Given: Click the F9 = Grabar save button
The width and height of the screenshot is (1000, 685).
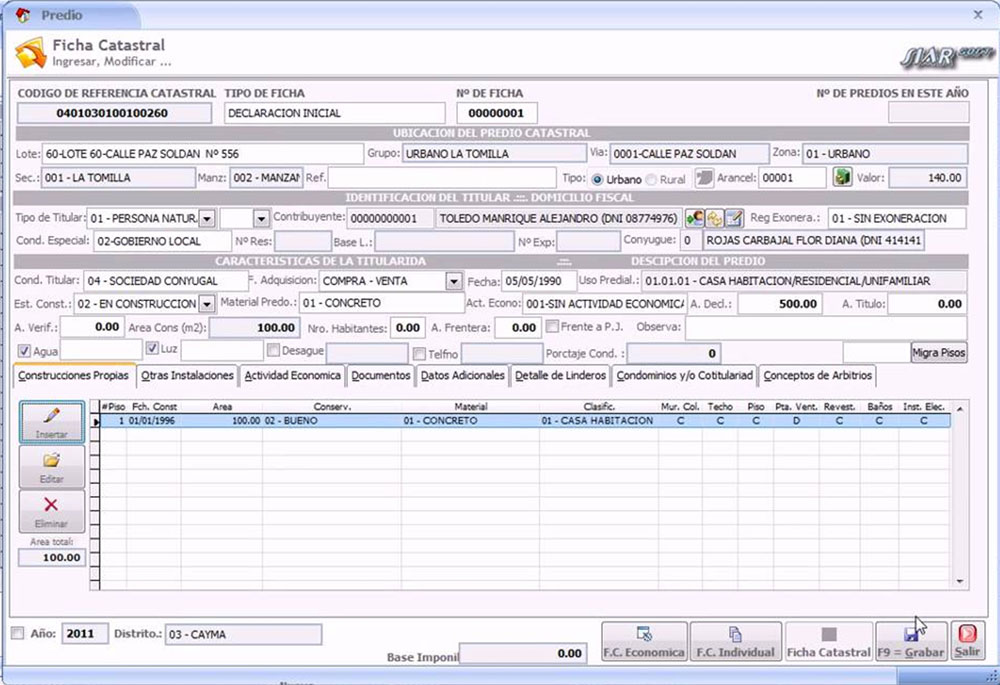Looking at the screenshot, I should point(911,641).
